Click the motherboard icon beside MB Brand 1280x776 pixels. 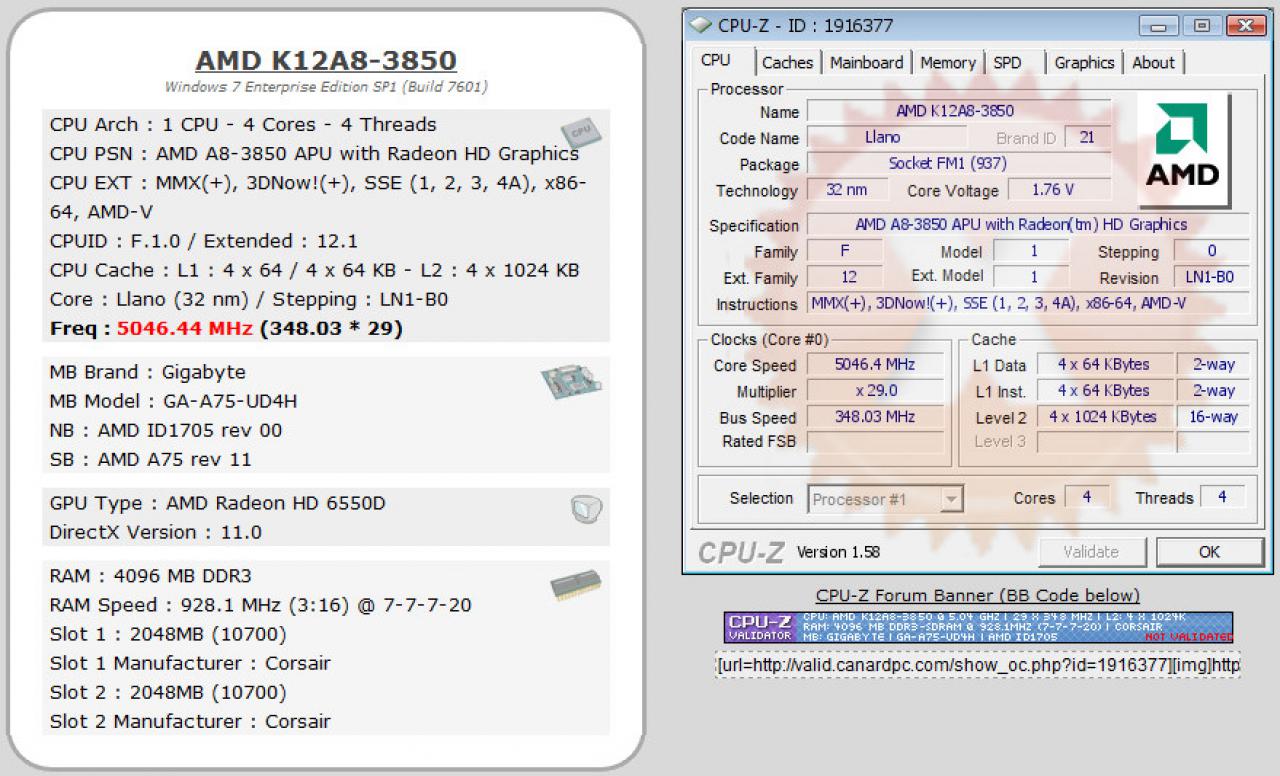(572, 382)
